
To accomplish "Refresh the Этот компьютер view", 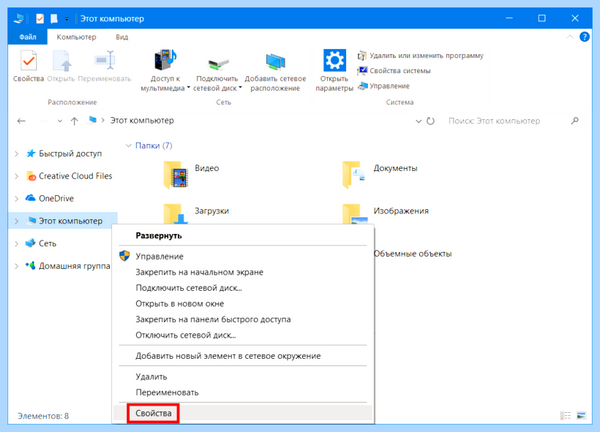I will (x=430, y=121).
